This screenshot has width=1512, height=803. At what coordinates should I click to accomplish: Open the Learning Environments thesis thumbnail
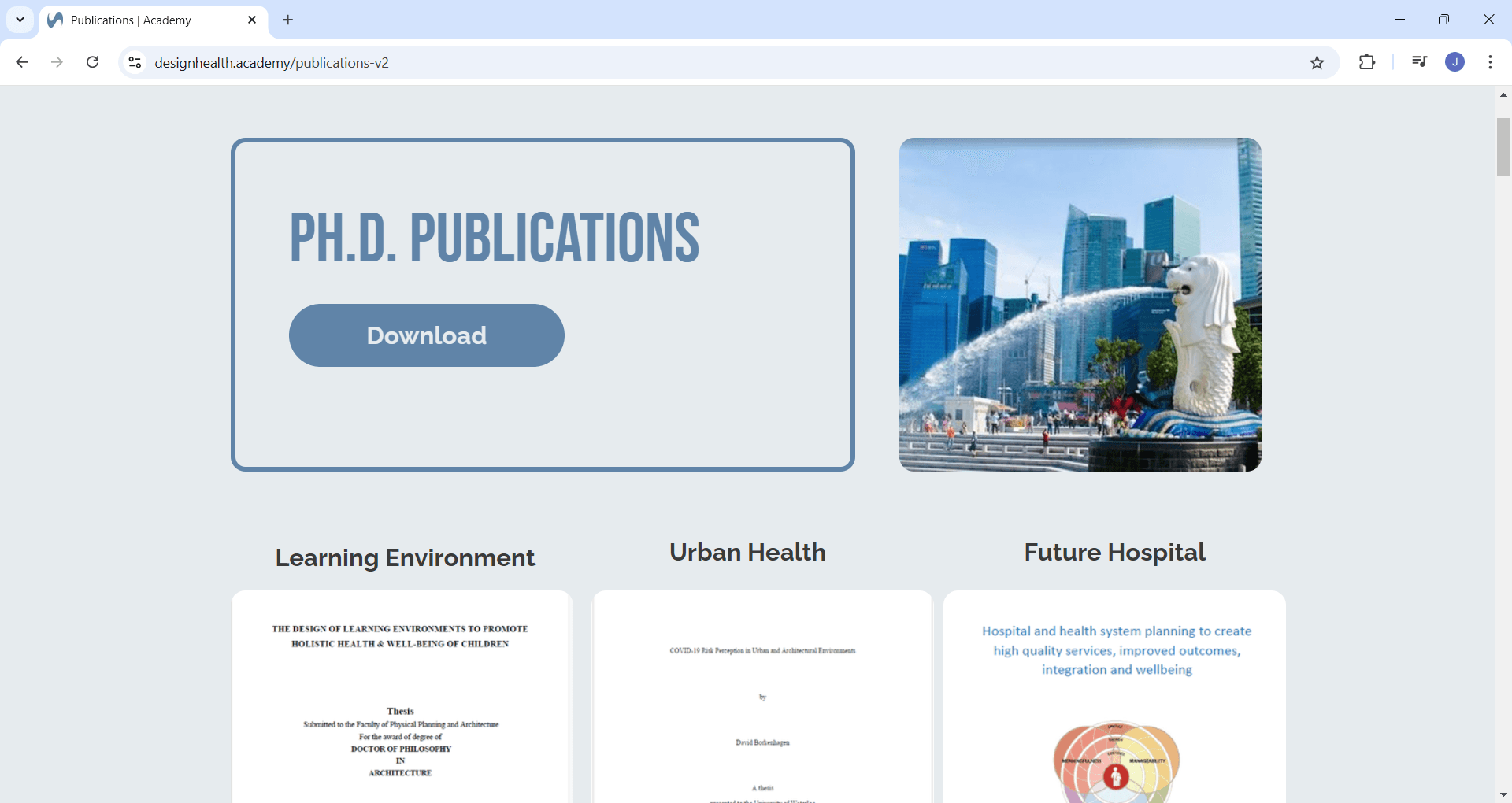coord(401,697)
